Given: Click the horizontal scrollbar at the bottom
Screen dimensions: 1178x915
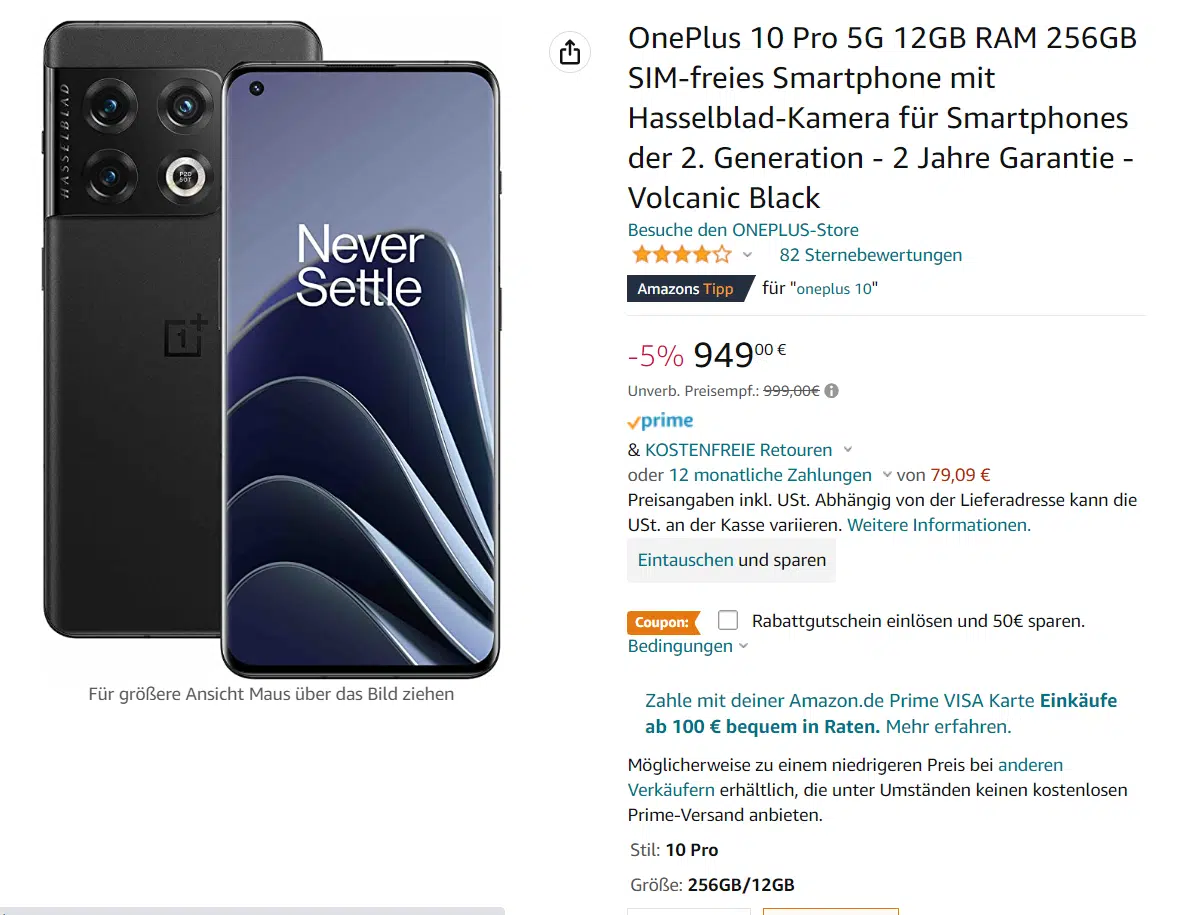Looking at the screenshot, I should tap(252, 910).
